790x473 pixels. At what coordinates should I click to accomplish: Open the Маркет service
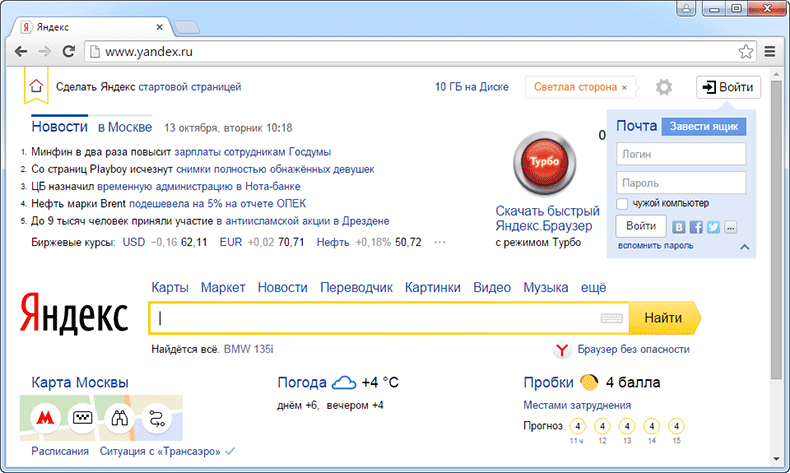tap(223, 288)
